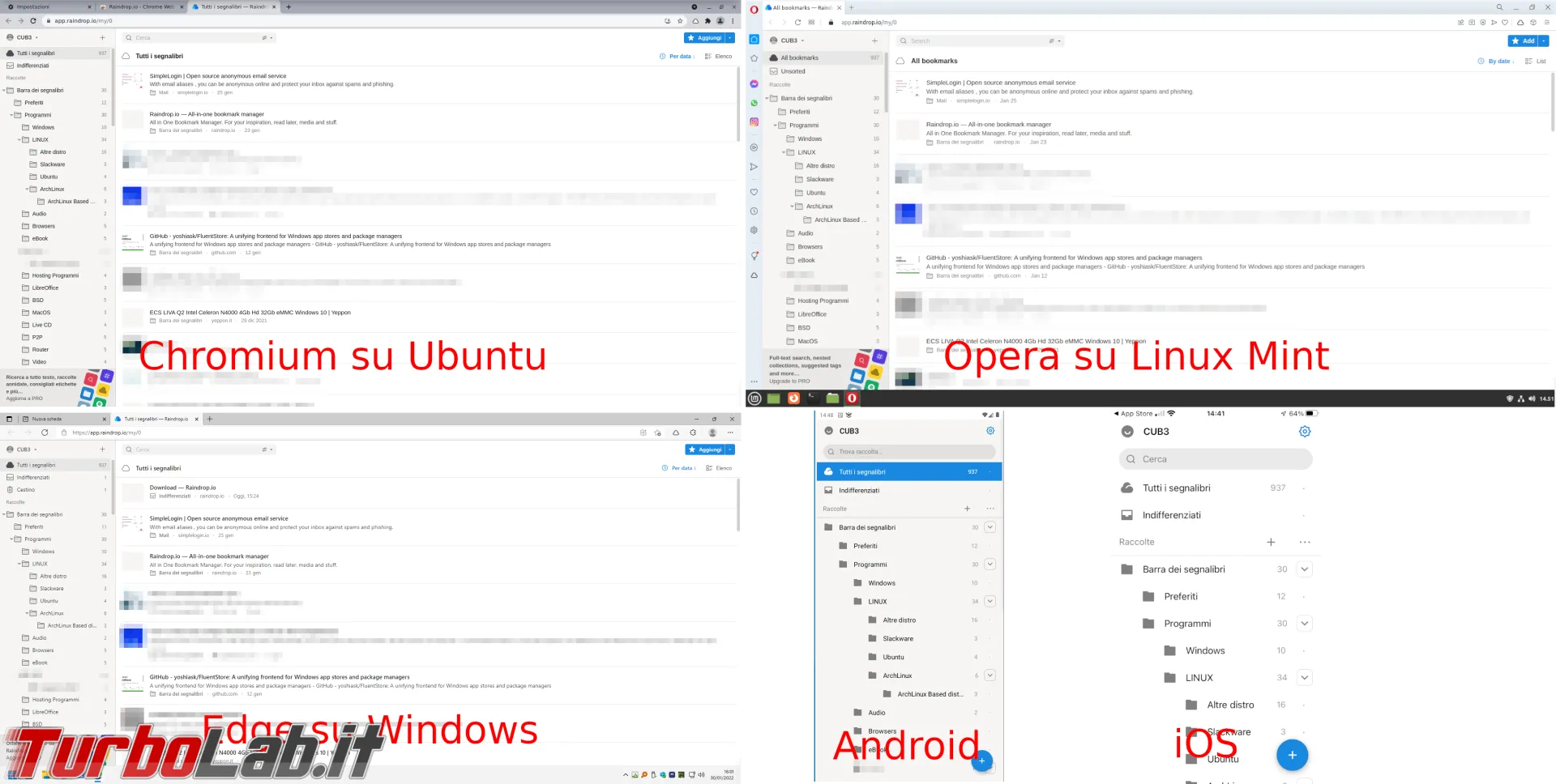Open Opera sidebar history clock icon
The width and height of the screenshot is (1556, 784).
tap(754, 211)
